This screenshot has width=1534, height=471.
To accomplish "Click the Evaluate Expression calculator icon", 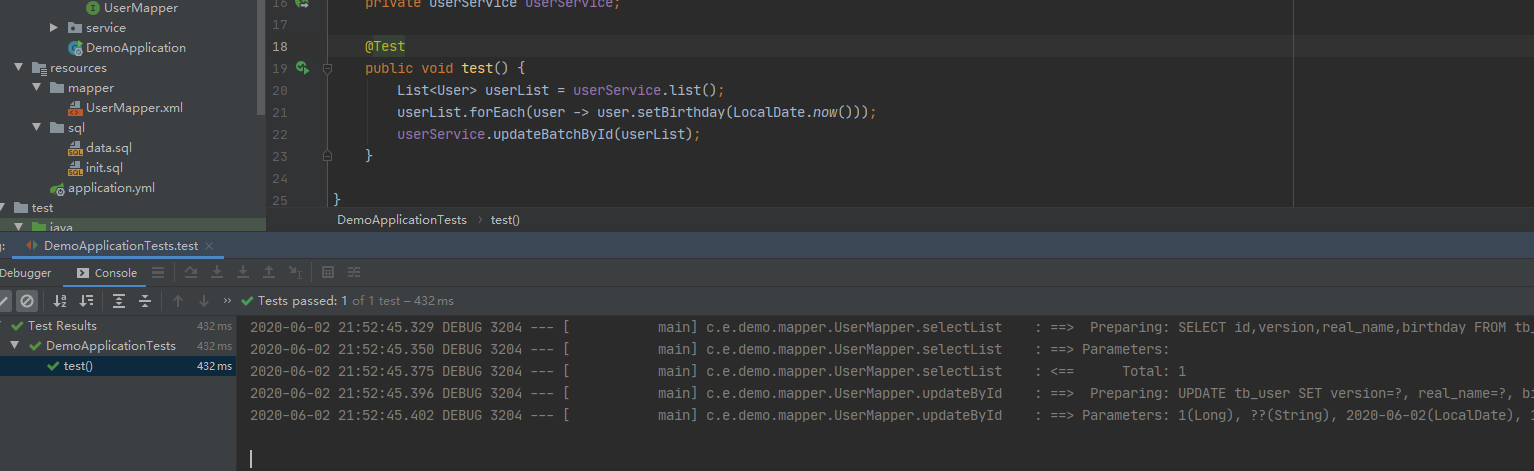I will [327, 273].
